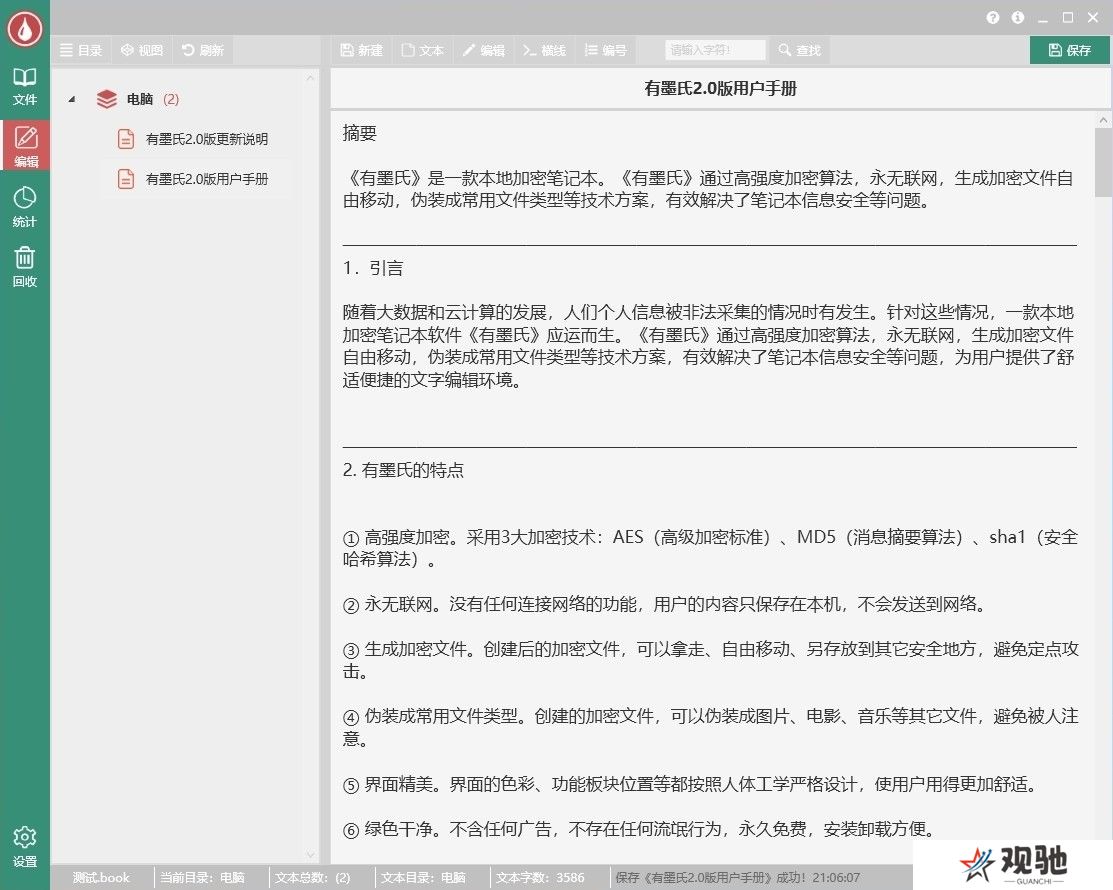This screenshot has height=890, width=1113.
Task: Click the line starting ② 永无联网
Action: 664,605
